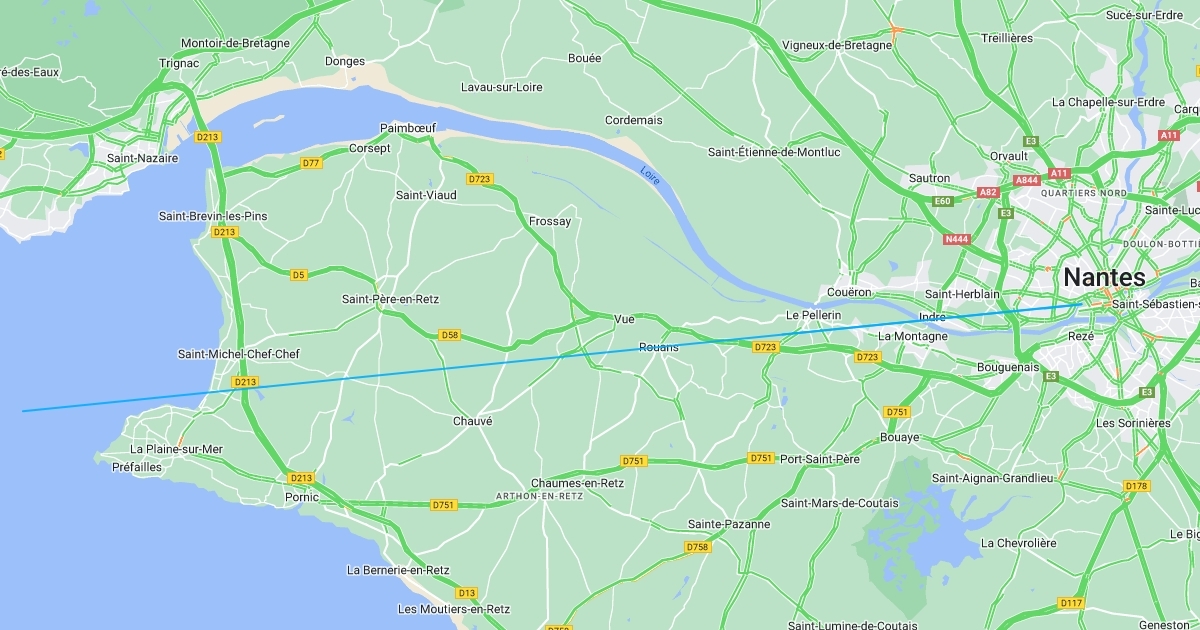Click the Paimbœuf town label
Screen dimensions: 1200x630
pyautogui.click(x=408, y=128)
